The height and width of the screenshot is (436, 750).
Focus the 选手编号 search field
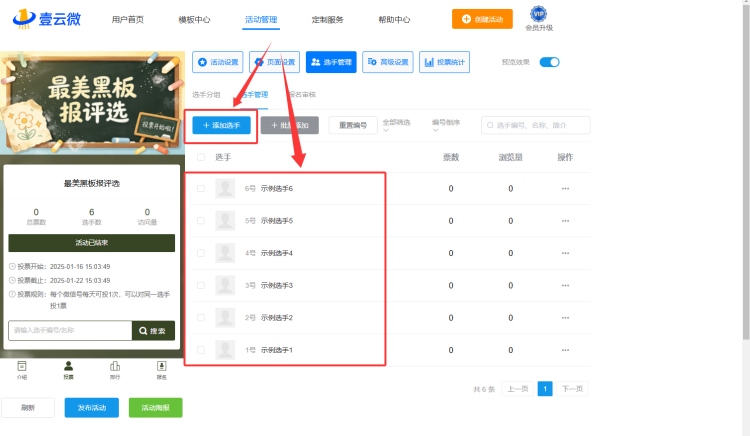coord(536,125)
